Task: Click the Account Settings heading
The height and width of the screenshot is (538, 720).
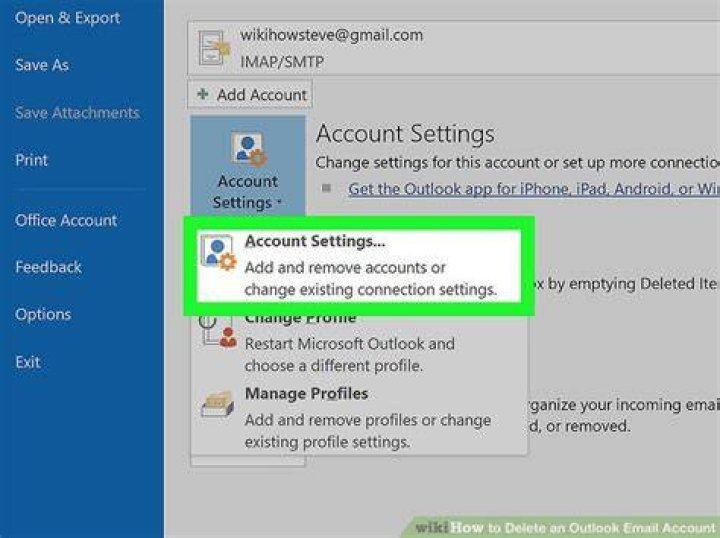Action: [x=405, y=134]
